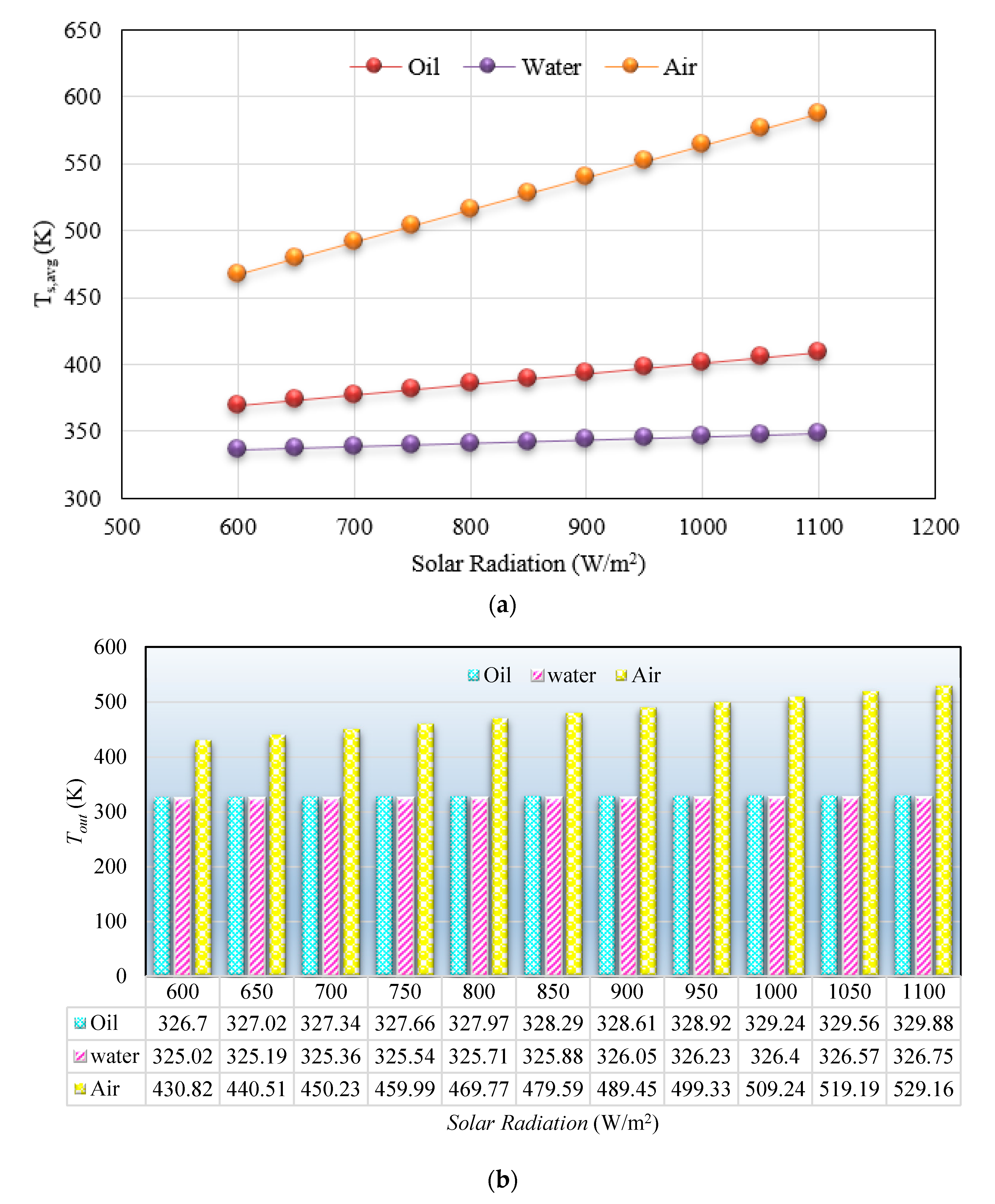This screenshot has width=995, height=1204.
Task: Click the Air row icon in the data table
Action: [80, 1088]
